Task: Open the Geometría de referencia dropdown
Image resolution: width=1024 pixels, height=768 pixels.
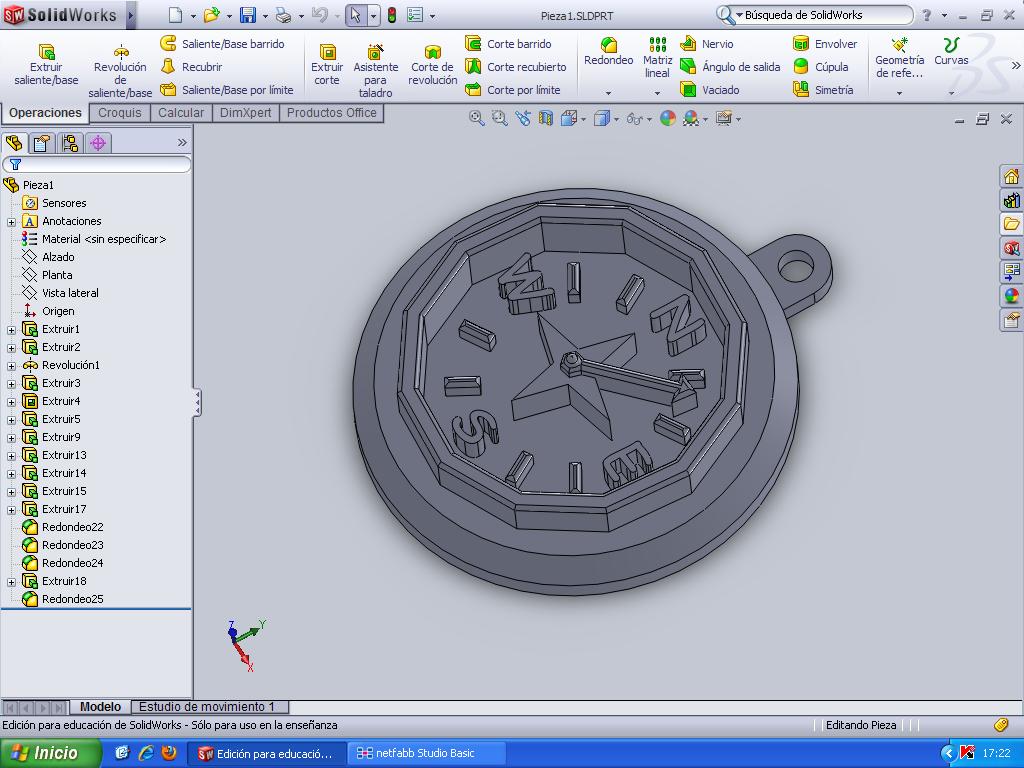Action: [899, 93]
